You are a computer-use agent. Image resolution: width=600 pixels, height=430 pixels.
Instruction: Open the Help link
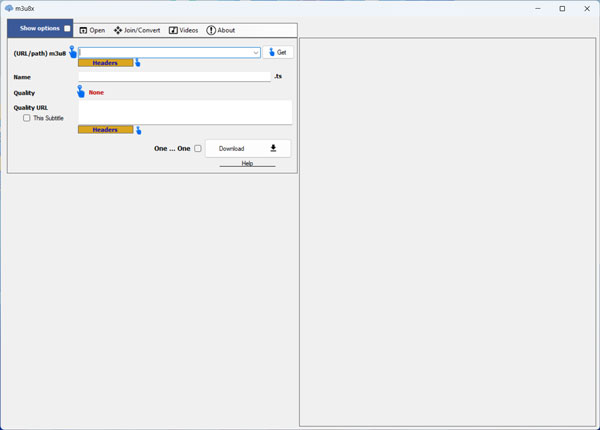coord(247,163)
